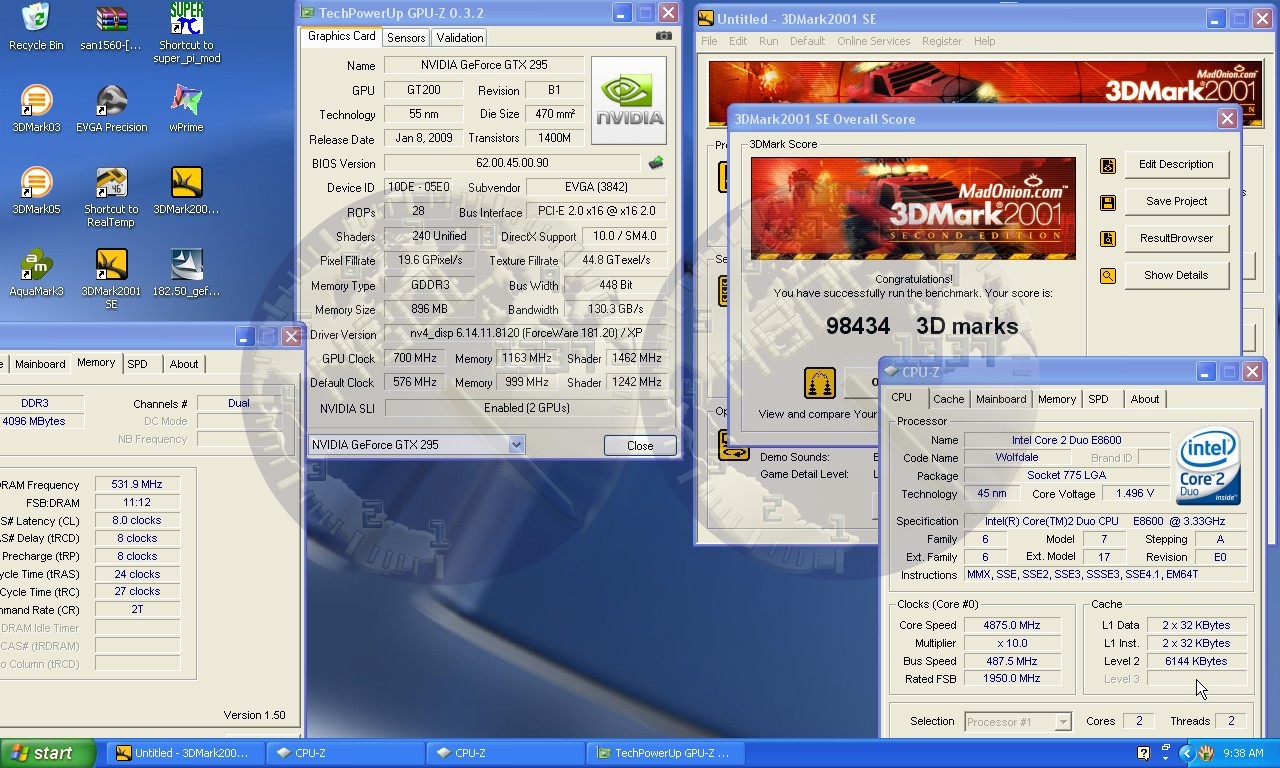Select the TechPowerUp GPU-Z taskbar button
Image resolution: width=1280 pixels, height=768 pixels.
coord(666,753)
